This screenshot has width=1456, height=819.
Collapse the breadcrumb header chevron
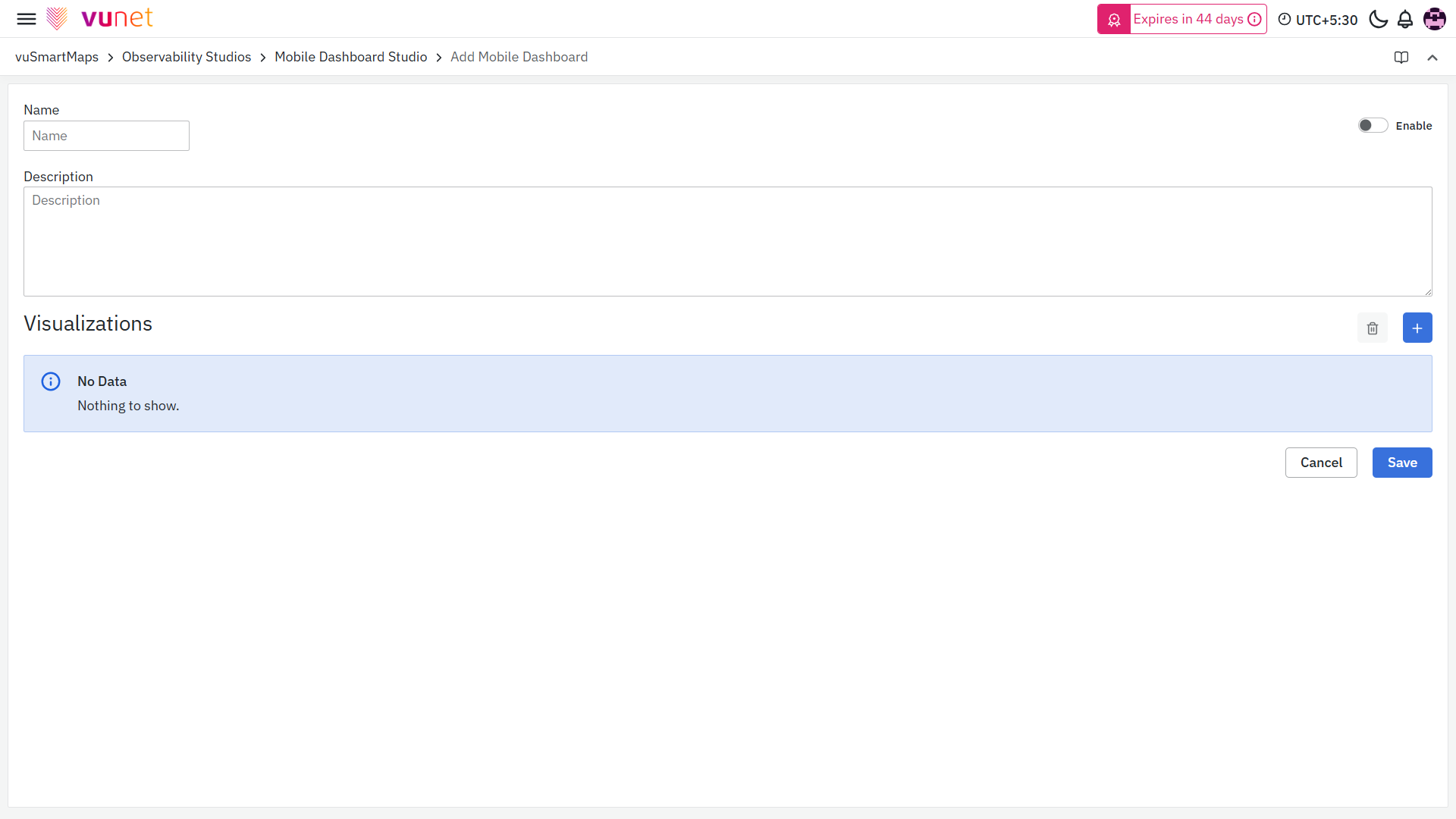[x=1432, y=58]
